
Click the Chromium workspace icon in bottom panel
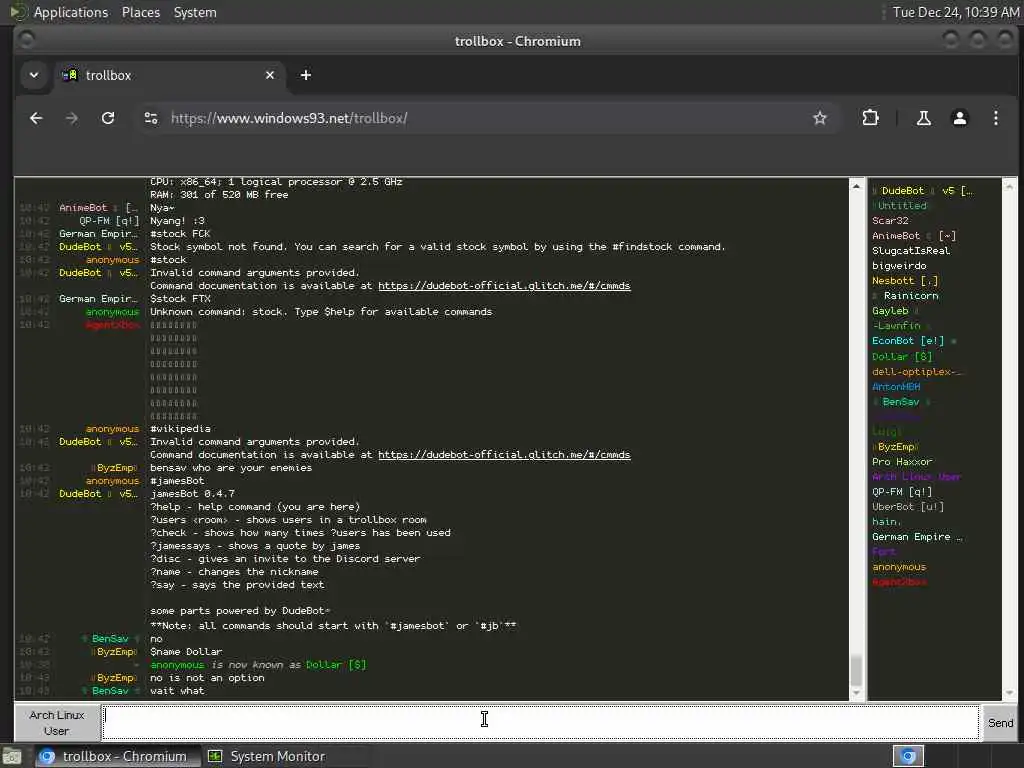pos(908,756)
